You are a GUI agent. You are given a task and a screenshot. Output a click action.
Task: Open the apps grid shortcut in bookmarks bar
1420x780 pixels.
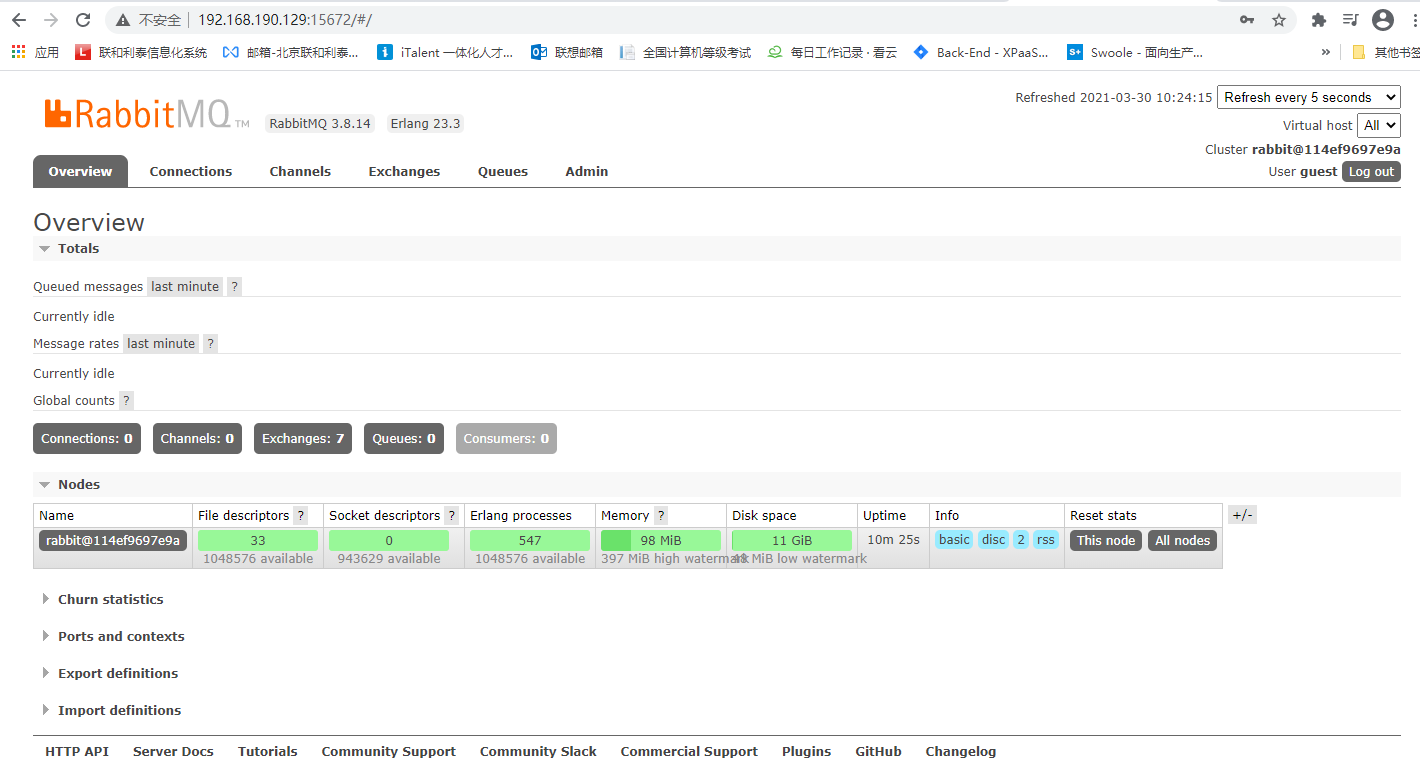coord(35,52)
